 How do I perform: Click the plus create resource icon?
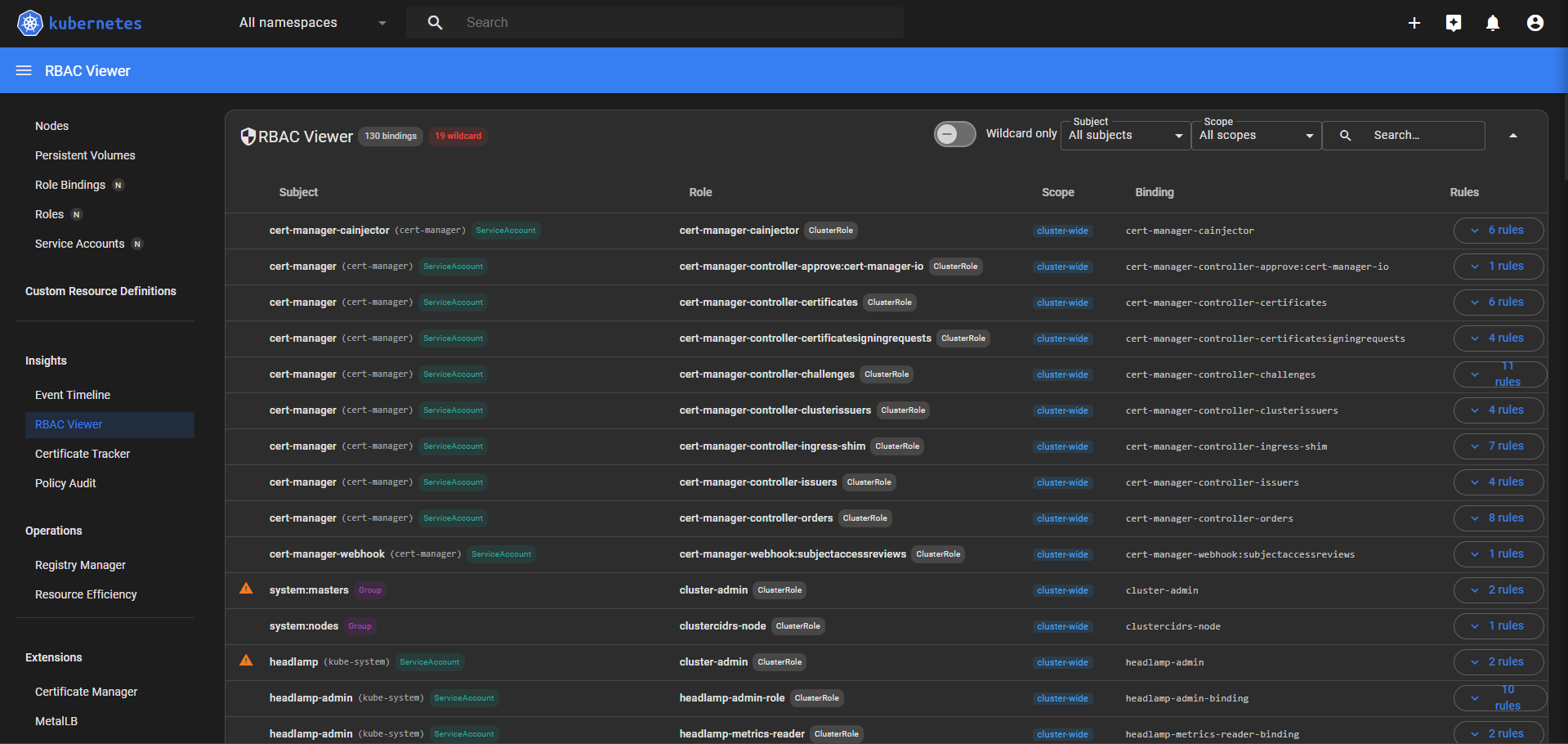point(1414,23)
